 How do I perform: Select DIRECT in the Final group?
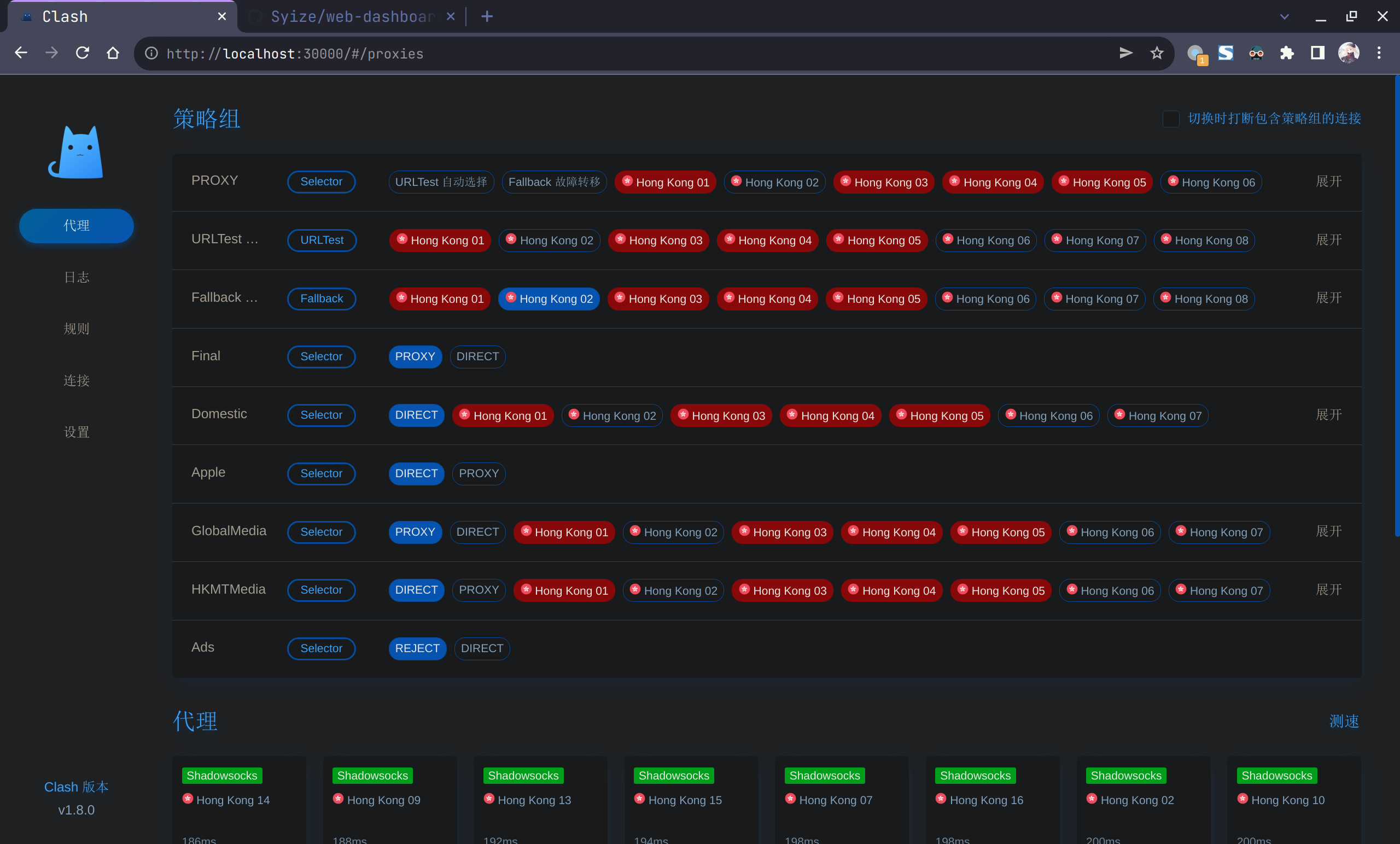coord(477,357)
